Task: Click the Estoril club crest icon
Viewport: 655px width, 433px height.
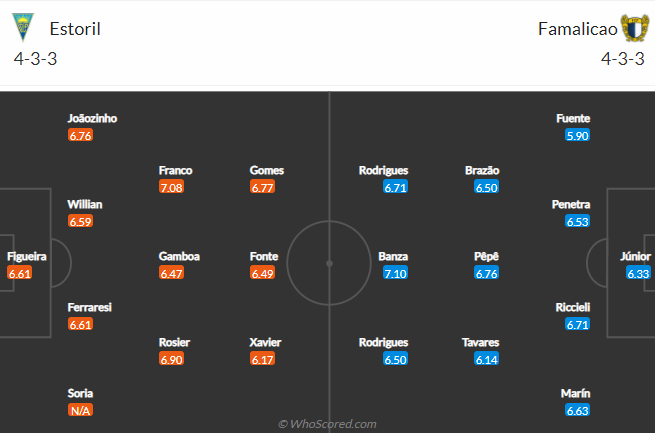Action: pos(23,27)
